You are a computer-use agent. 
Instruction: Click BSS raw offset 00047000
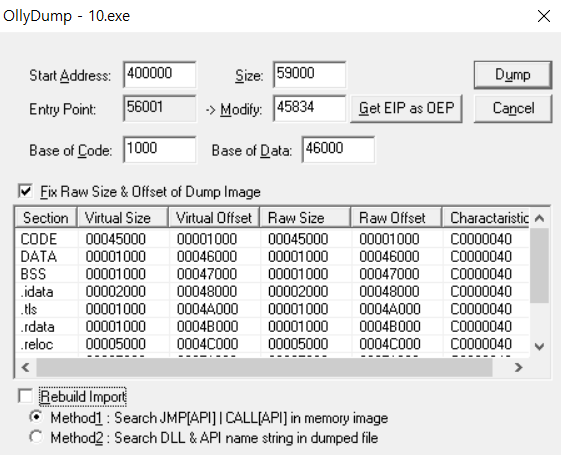389,274
